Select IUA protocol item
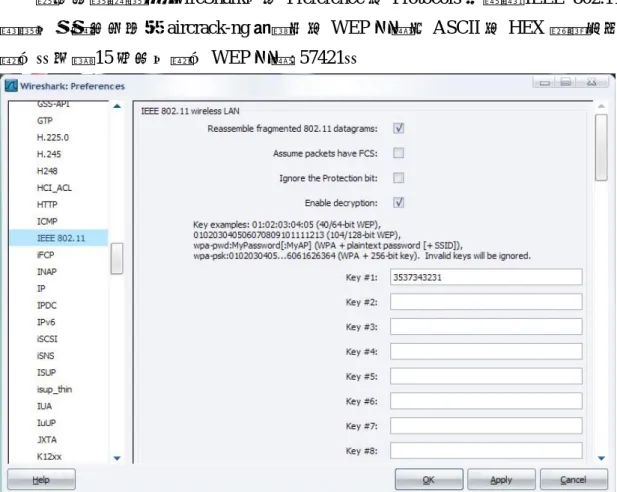 coord(44,406)
